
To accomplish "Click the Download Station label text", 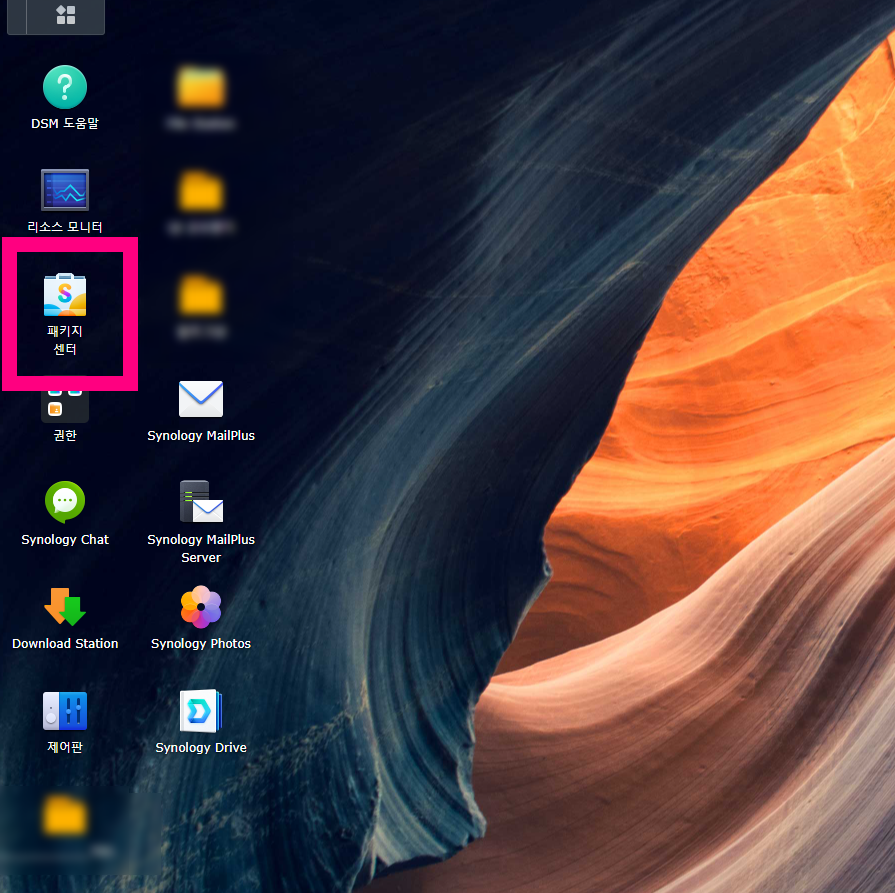I will point(65,643).
